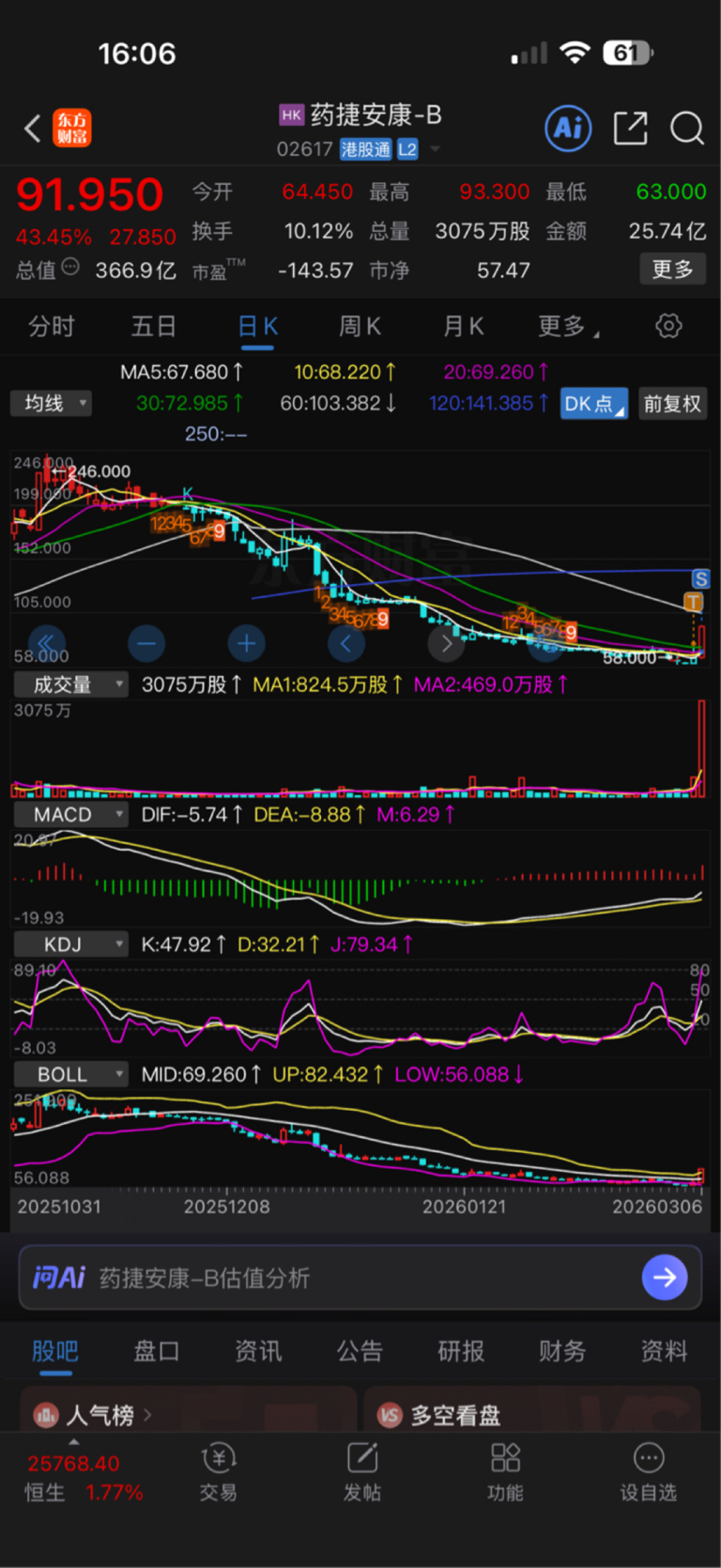Open chart settings gear icon

668,326
